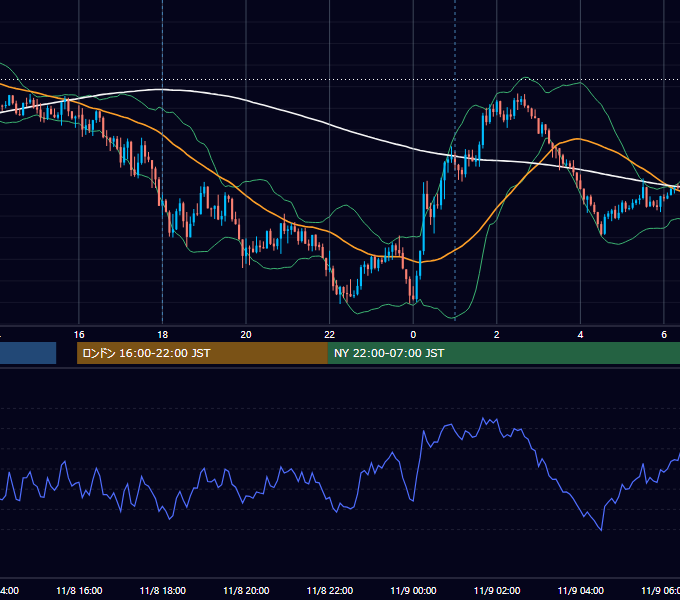Click the '2' hour label on chart axis

click(497, 335)
